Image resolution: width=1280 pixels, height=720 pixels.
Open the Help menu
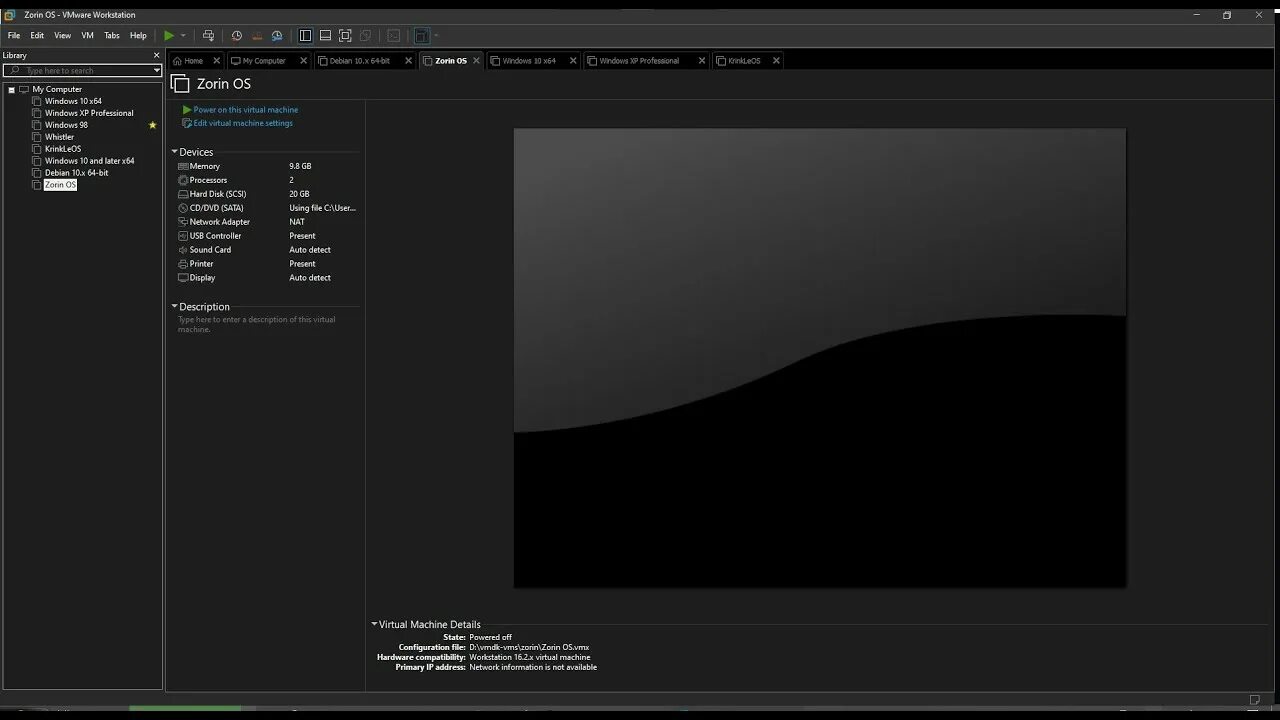[x=138, y=35]
